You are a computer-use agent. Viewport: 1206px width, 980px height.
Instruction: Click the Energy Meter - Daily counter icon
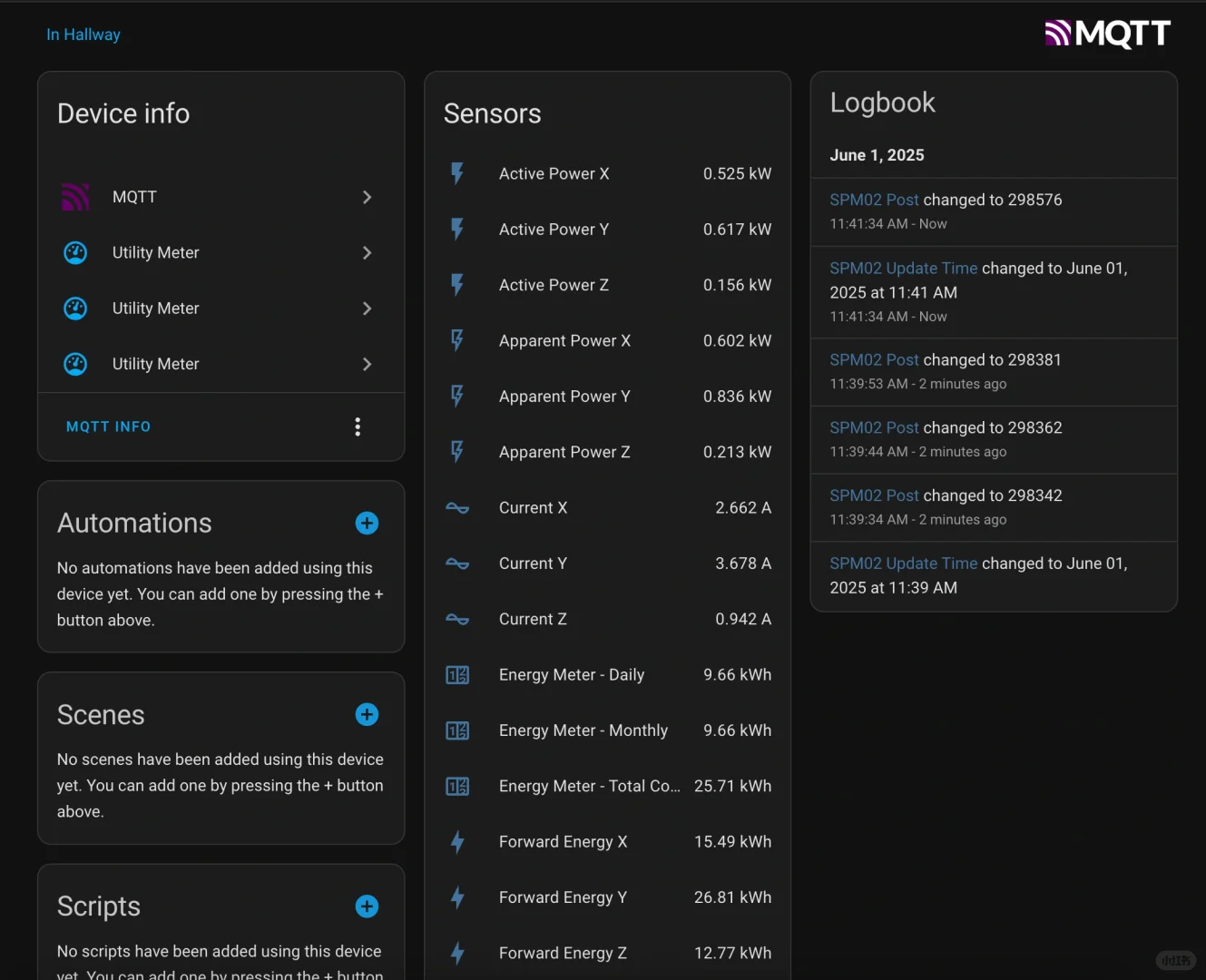pyautogui.click(x=457, y=675)
